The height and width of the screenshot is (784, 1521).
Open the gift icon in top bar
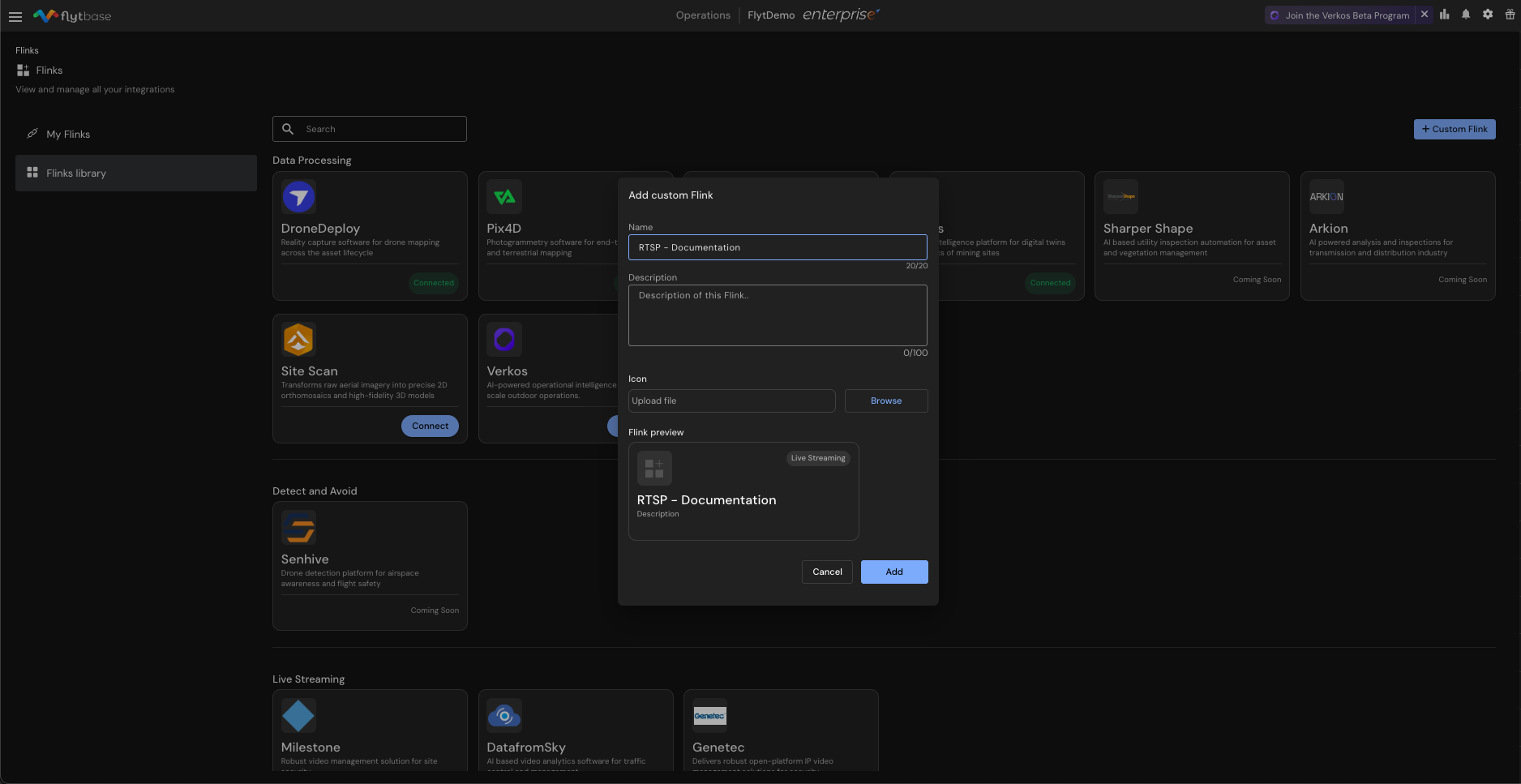(1510, 15)
